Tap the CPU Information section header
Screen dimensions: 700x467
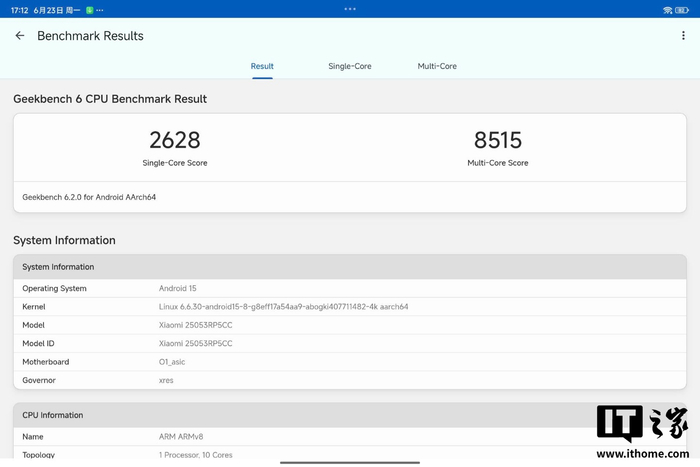click(350, 415)
